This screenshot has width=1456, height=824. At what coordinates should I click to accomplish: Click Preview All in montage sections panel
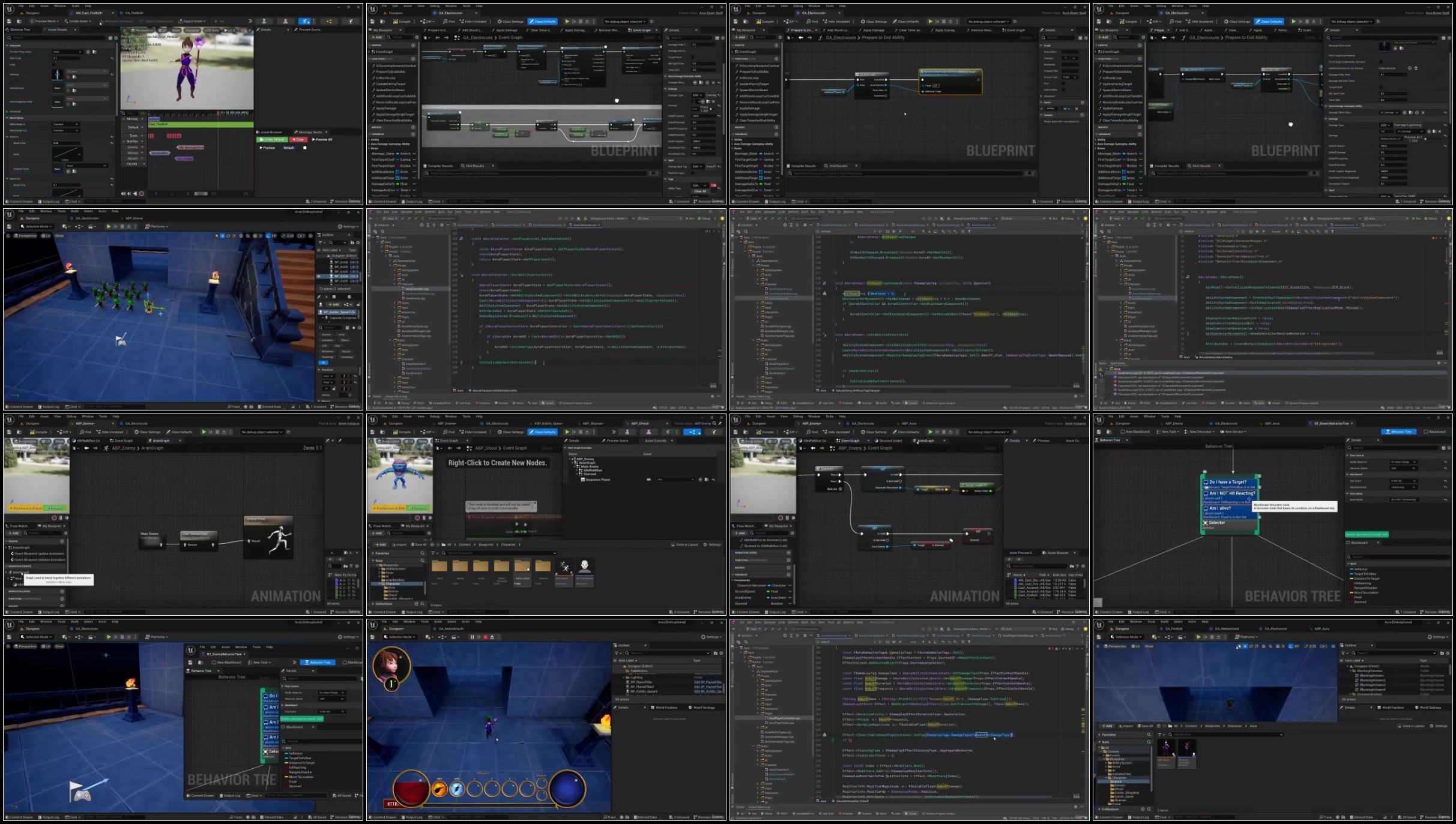(x=322, y=139)
